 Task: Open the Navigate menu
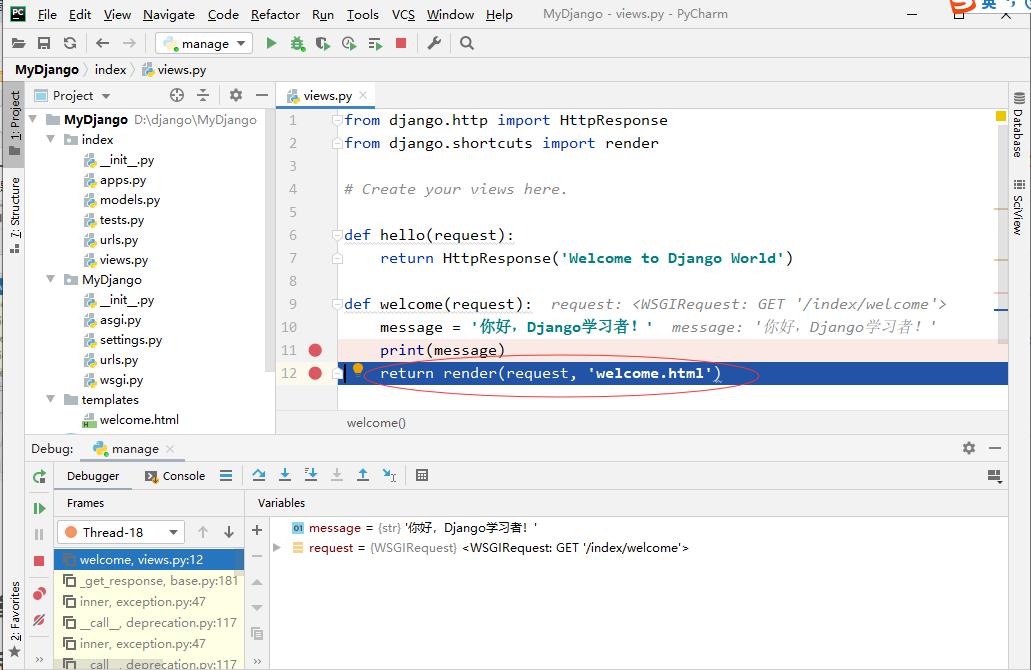(x=169, y=14)
